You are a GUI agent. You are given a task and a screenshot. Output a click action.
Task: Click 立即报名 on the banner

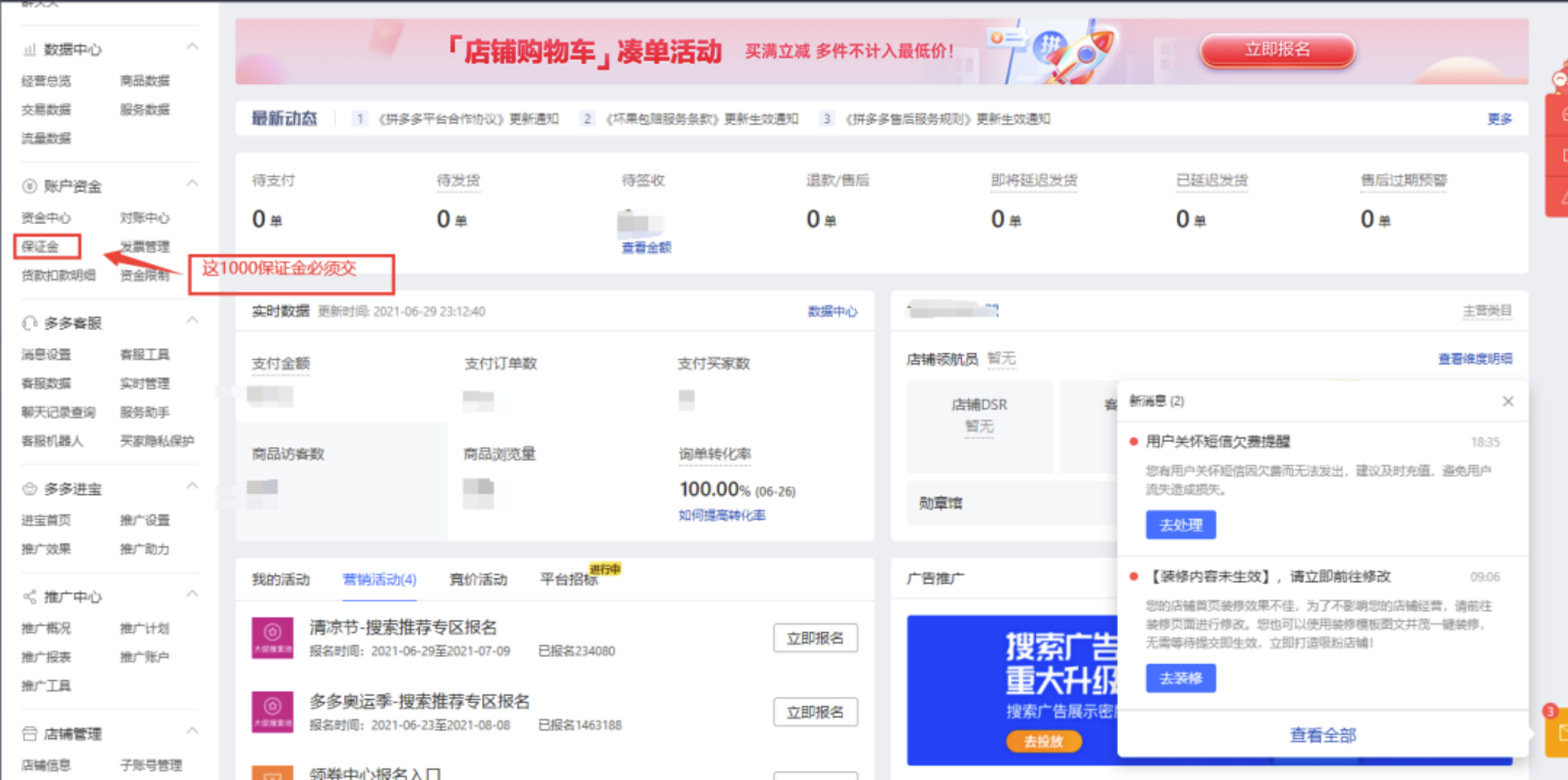pos(1278,50)
